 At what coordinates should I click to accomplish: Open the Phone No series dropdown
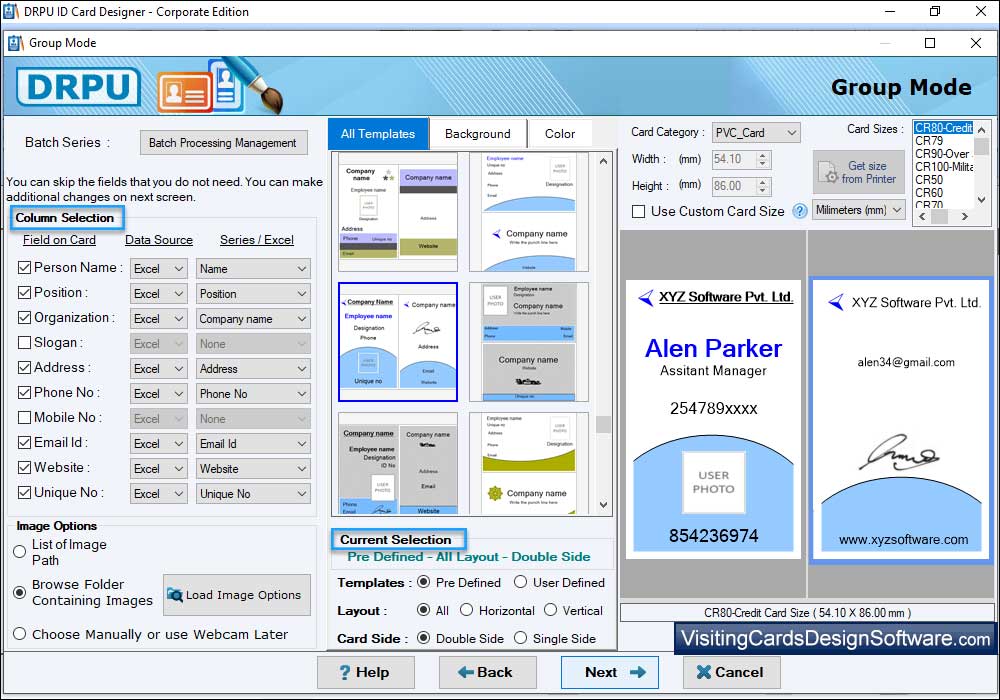253,394
